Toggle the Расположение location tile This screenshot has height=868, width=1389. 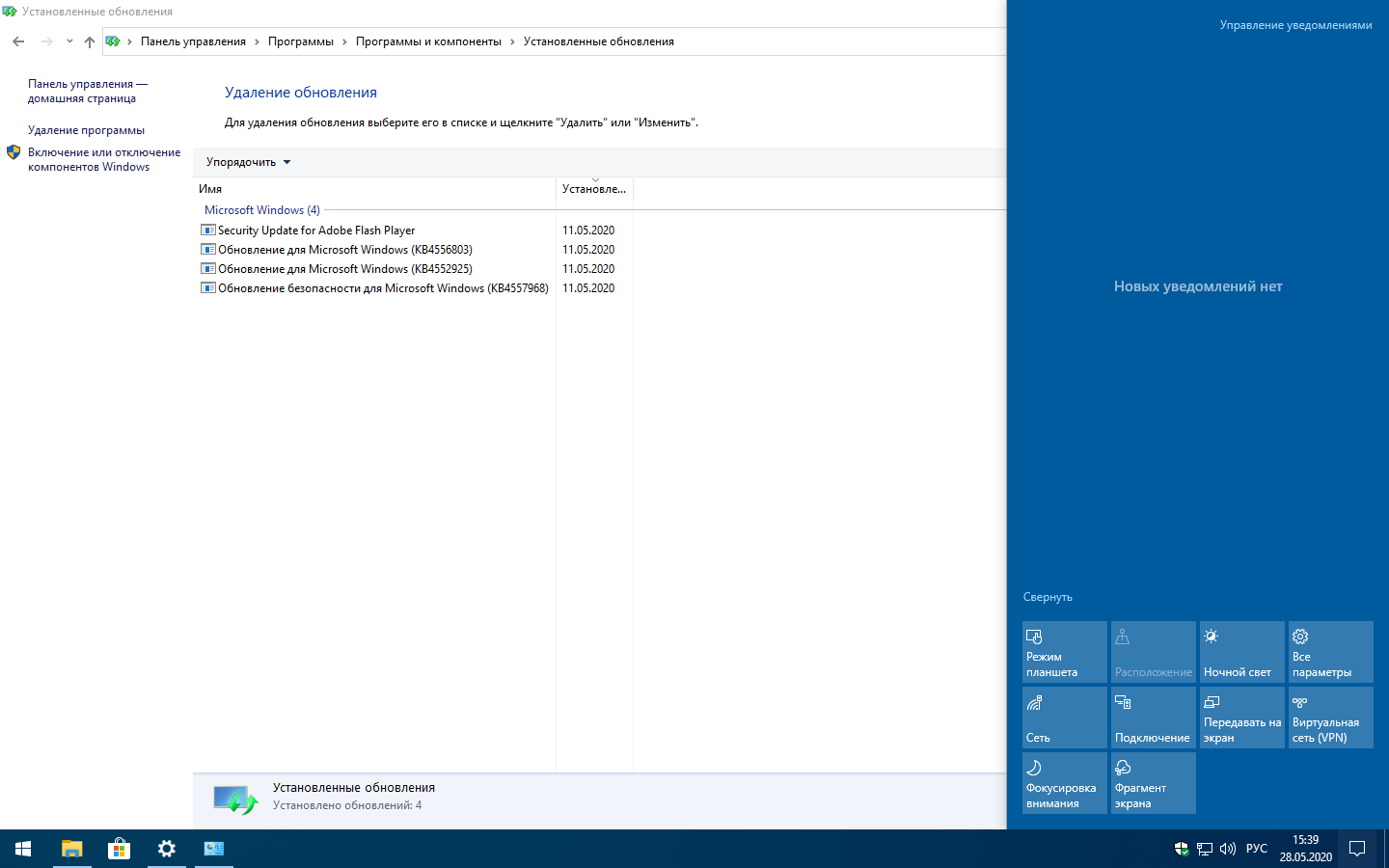point(1154,652)
